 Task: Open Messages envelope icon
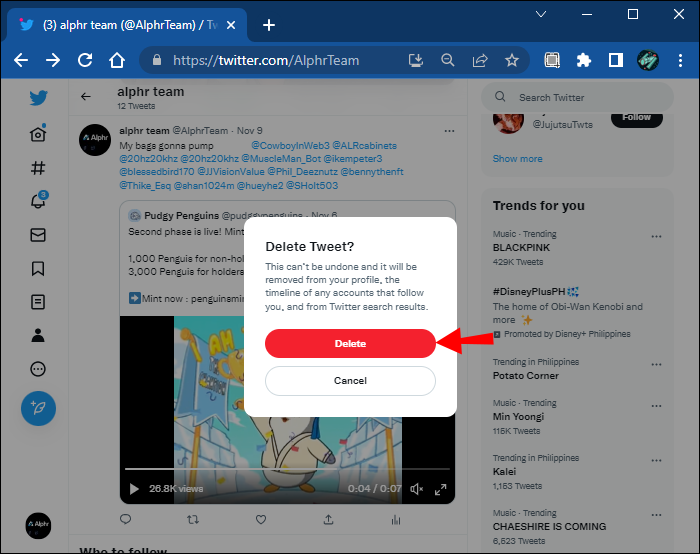click(38, 235)
